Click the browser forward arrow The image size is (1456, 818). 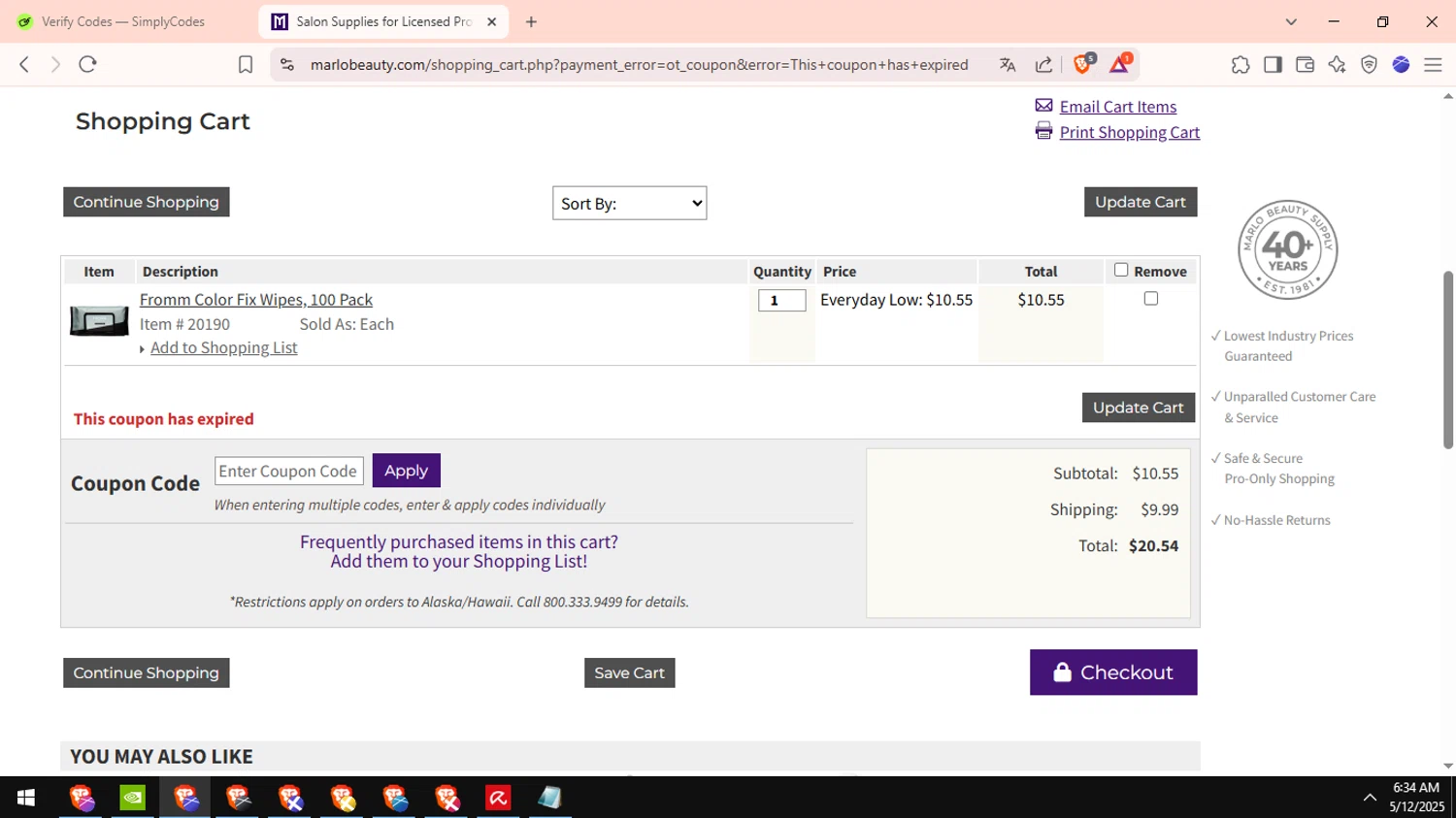55,64
